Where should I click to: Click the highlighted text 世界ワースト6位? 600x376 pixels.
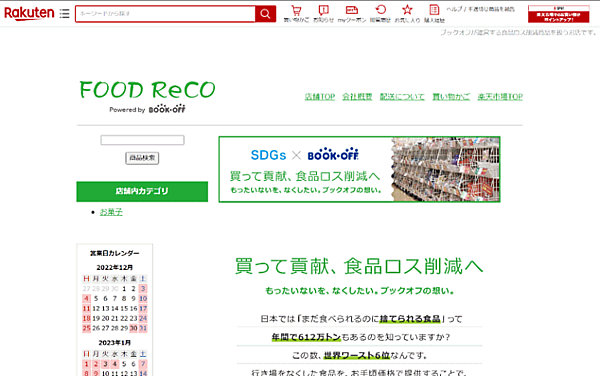(x=357, y=355)
